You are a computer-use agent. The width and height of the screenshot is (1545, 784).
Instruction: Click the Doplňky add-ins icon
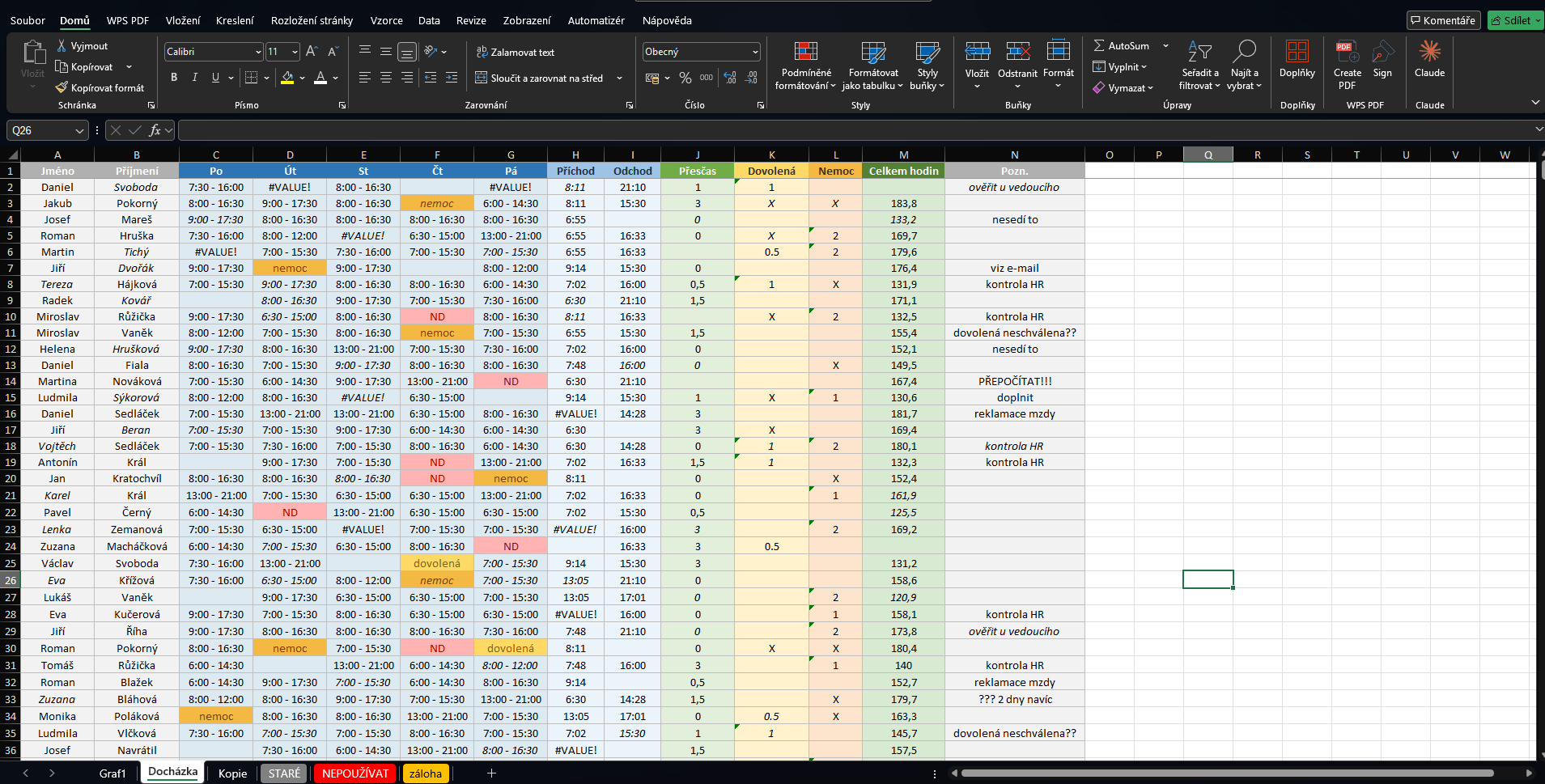point(1297,52)
